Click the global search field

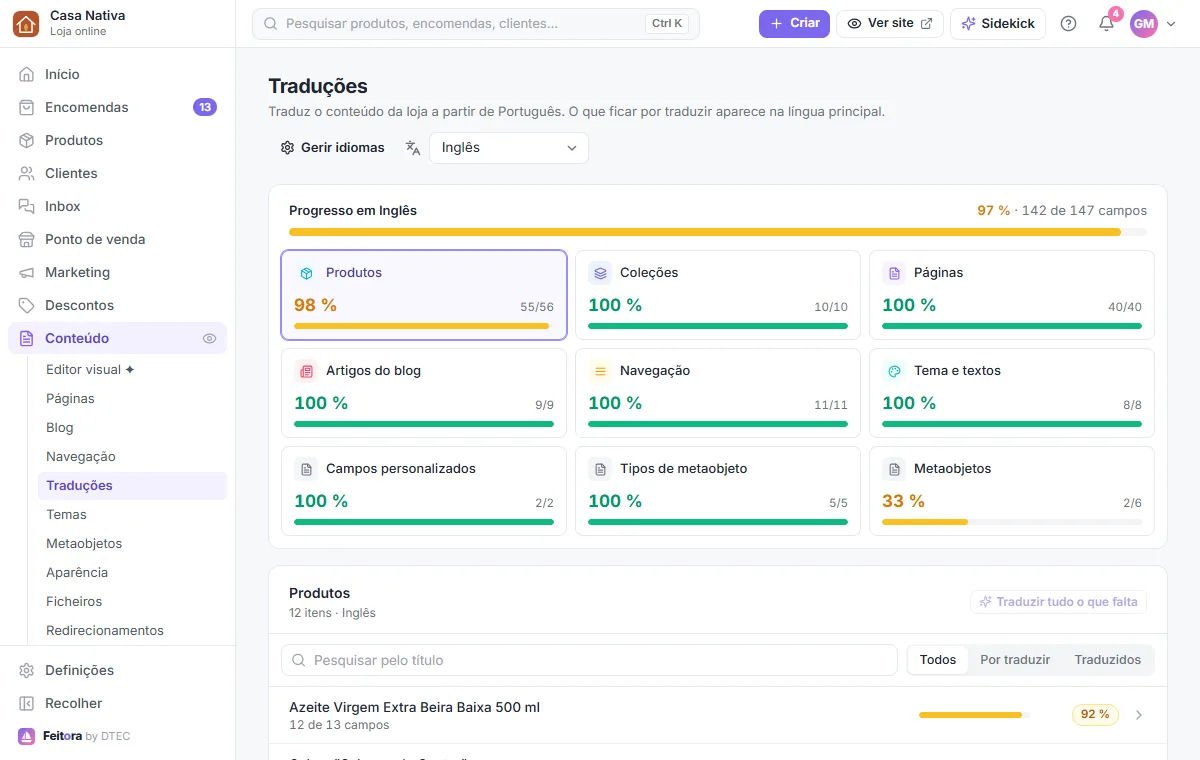pos(476,24)
